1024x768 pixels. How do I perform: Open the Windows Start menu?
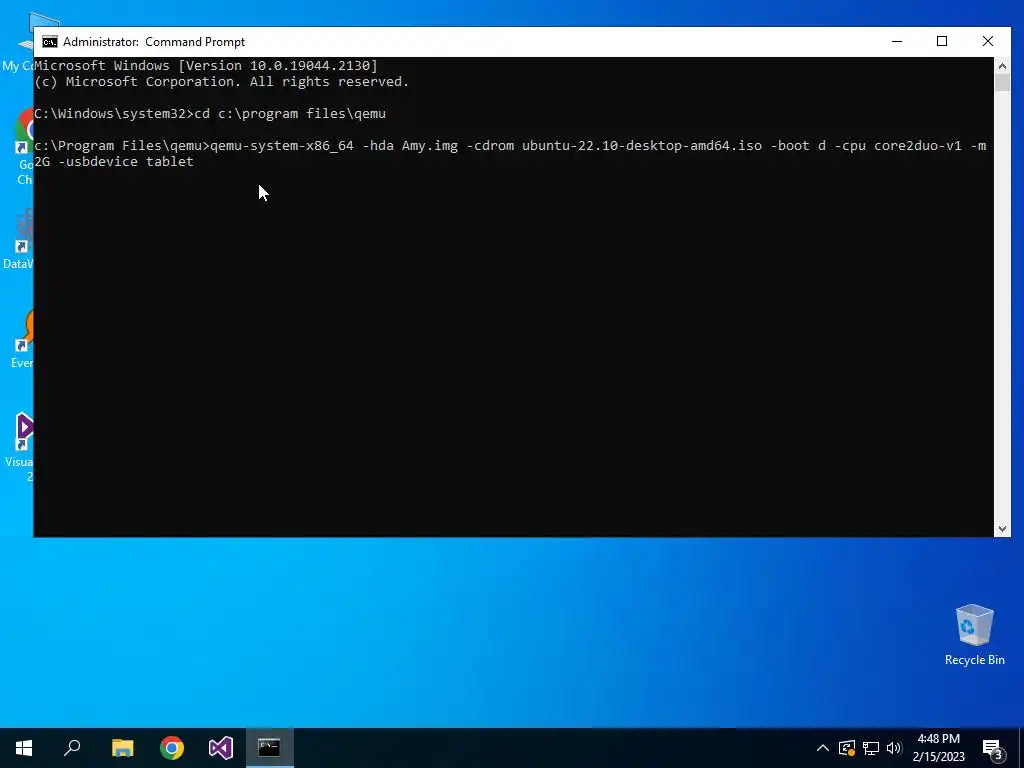(24, 748)
